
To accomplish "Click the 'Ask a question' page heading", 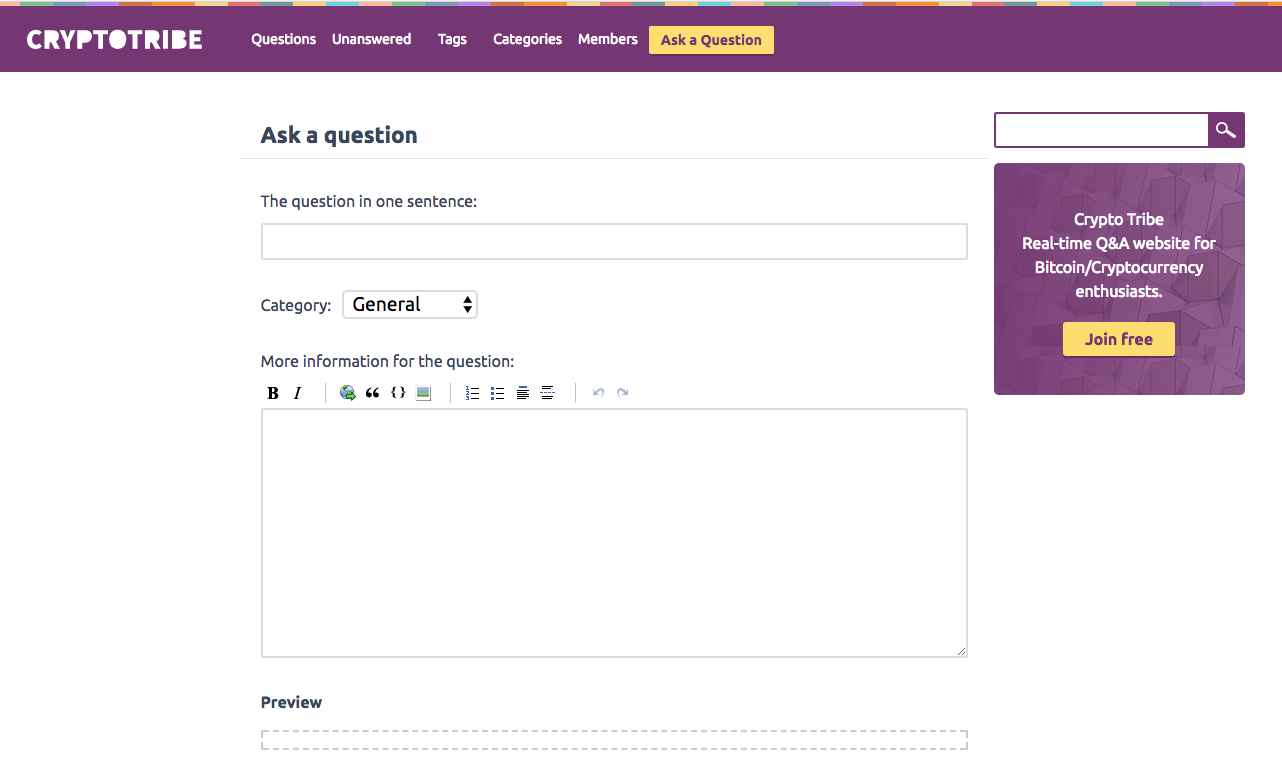I will pos(339,135).
